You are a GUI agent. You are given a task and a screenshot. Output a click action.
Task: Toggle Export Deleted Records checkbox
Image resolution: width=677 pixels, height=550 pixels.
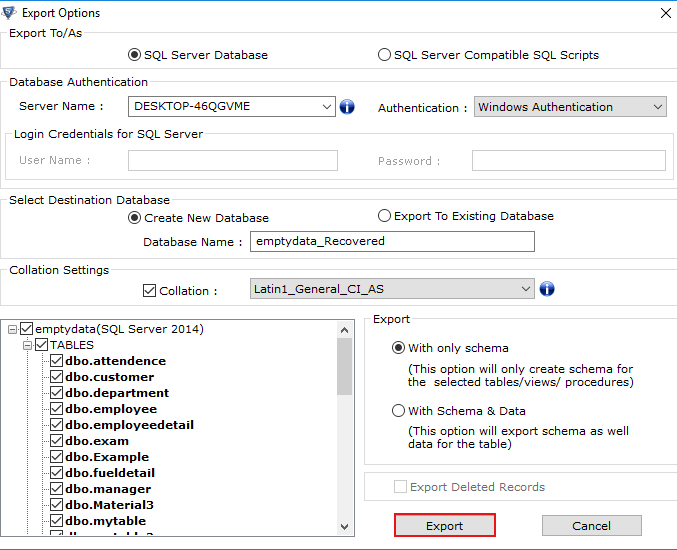(400, 487)
